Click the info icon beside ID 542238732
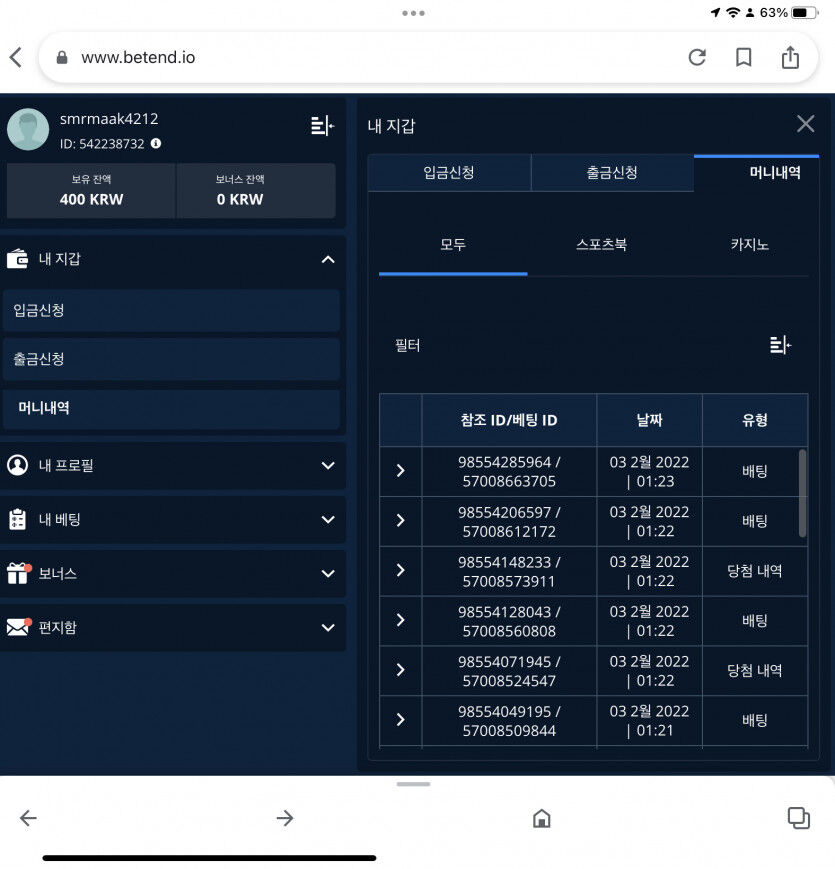Image resolution: width=835 pixels, height=869 pixels. (x=156, y=144)
